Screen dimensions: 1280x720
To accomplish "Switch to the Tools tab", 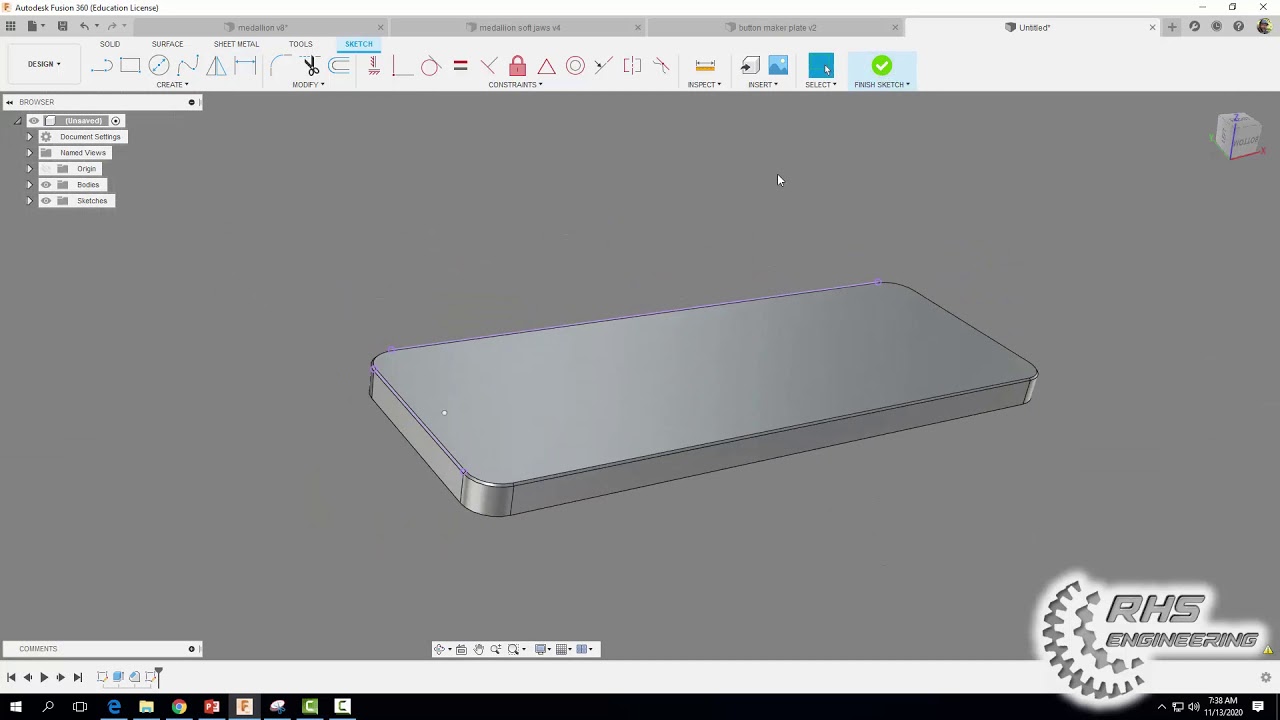I will (x=300, y=44).
